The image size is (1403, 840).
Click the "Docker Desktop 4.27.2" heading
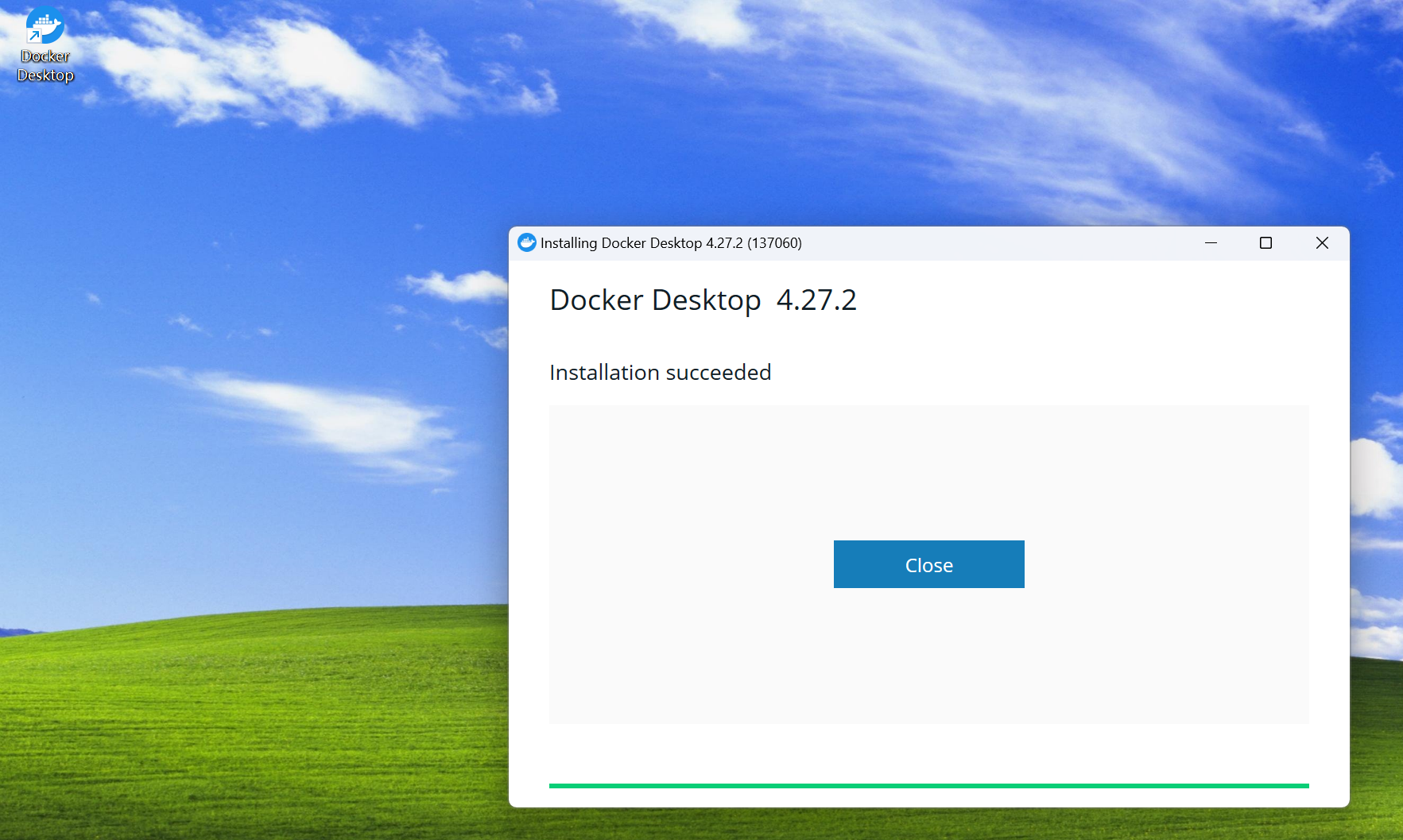(x=703, y=300)
